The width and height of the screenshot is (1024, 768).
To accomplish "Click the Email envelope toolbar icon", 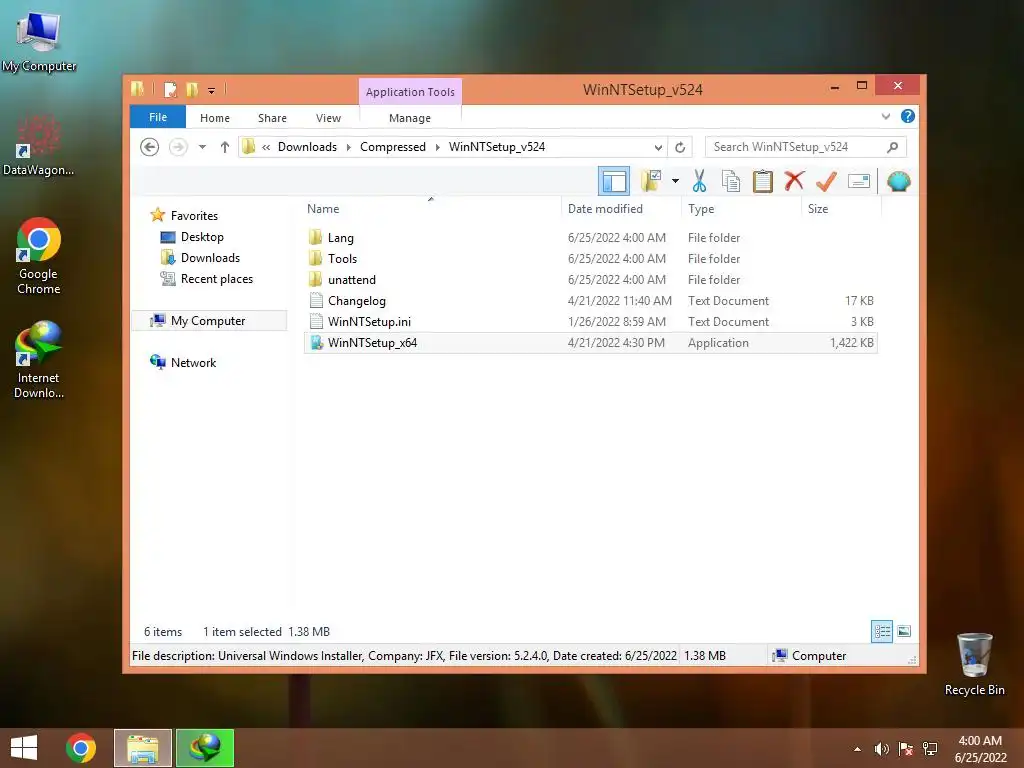I will coord(859,181).
